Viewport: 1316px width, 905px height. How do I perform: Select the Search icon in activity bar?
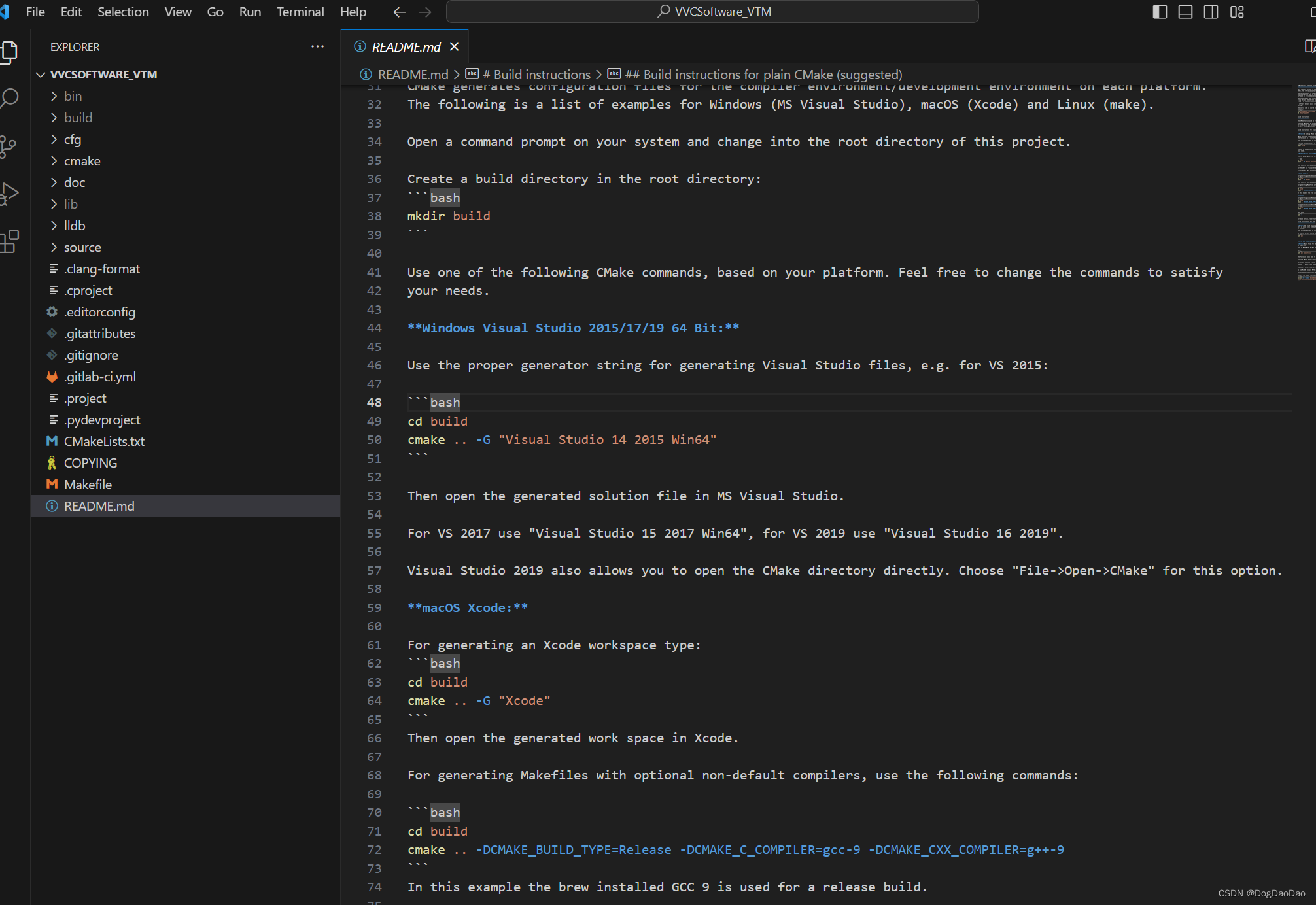(10, 98)
